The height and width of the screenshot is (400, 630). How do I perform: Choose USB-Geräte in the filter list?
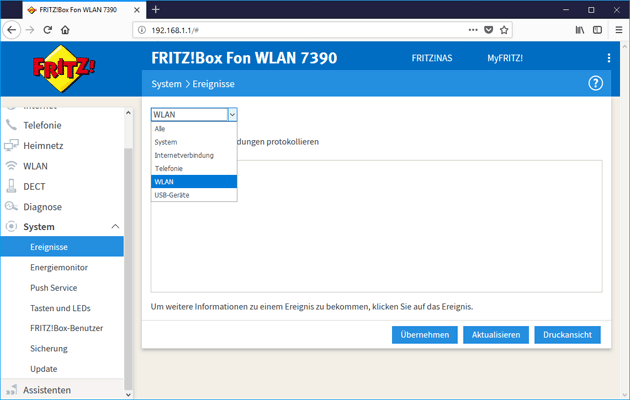tap(194, 195)
